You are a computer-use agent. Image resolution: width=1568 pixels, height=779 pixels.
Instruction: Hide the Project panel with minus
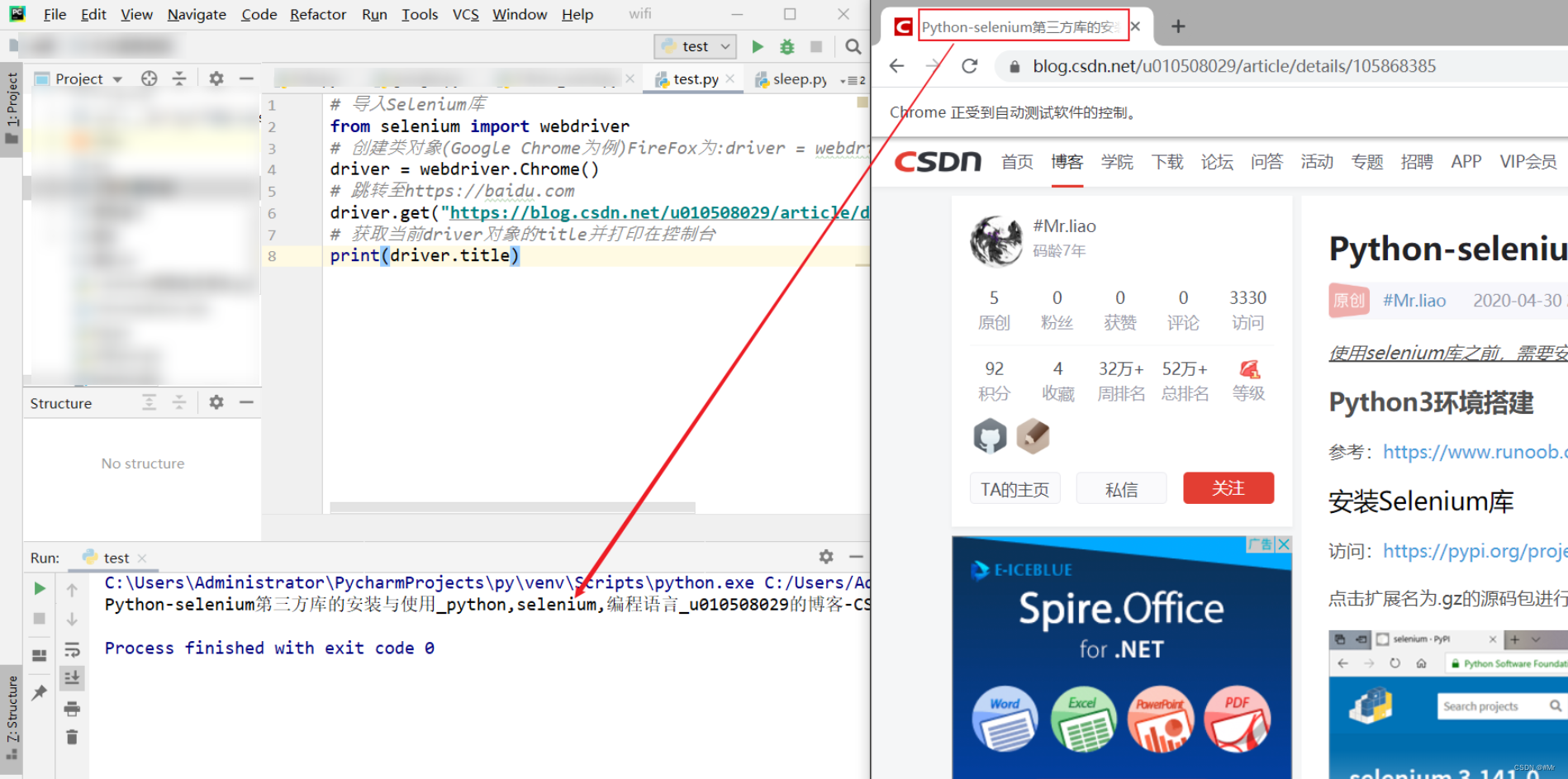click(x=246, y=78)
